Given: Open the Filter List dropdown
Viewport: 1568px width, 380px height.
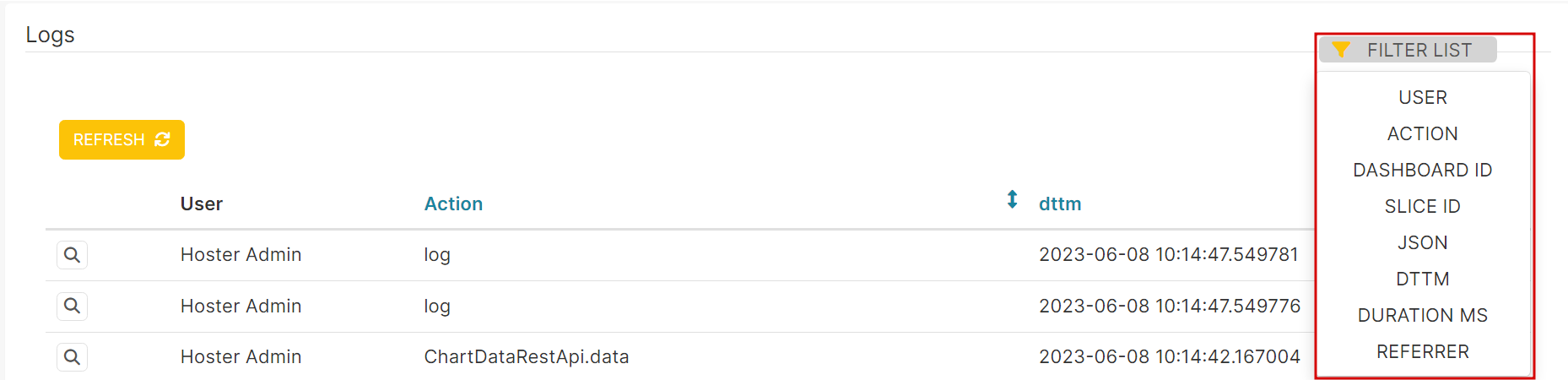Looking at the screenshot, I should (x=1408, y=50).
